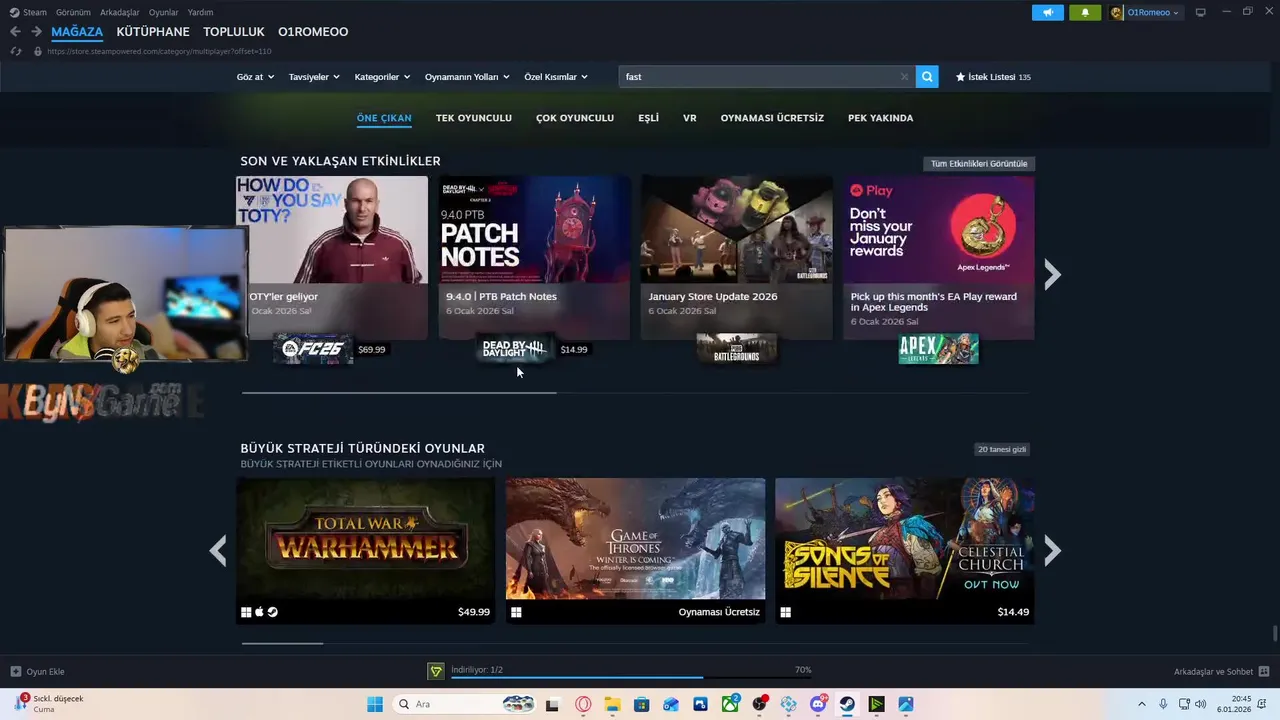Click the İstek Listesi star icon

point(960,77)
